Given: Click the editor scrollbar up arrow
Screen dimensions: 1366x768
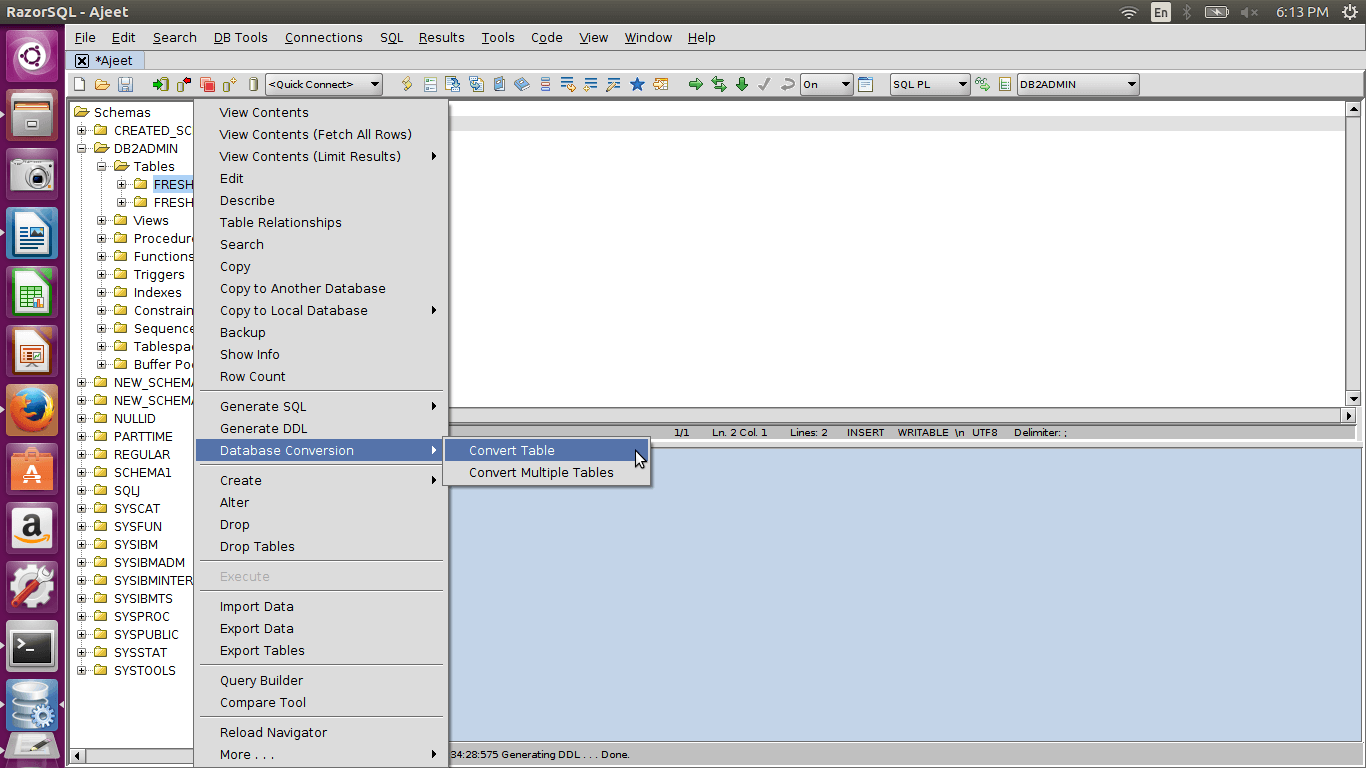Looking at the screenshot, I should (x=1353, y=109).
